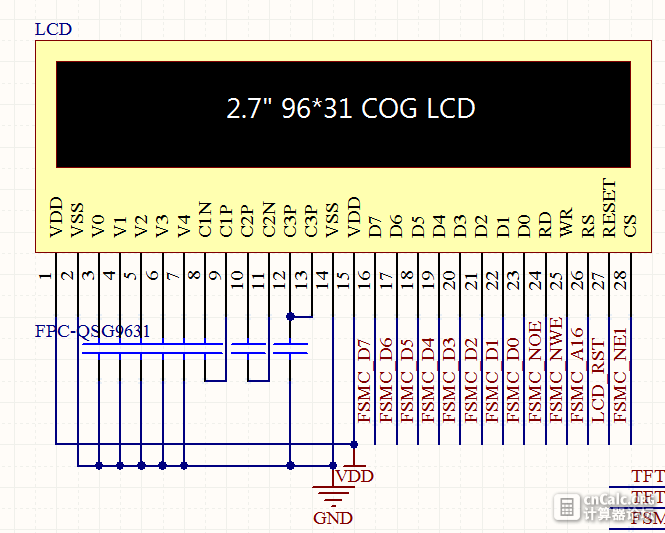Click the FSMC_D2 net label

click(x=471, y=381)
